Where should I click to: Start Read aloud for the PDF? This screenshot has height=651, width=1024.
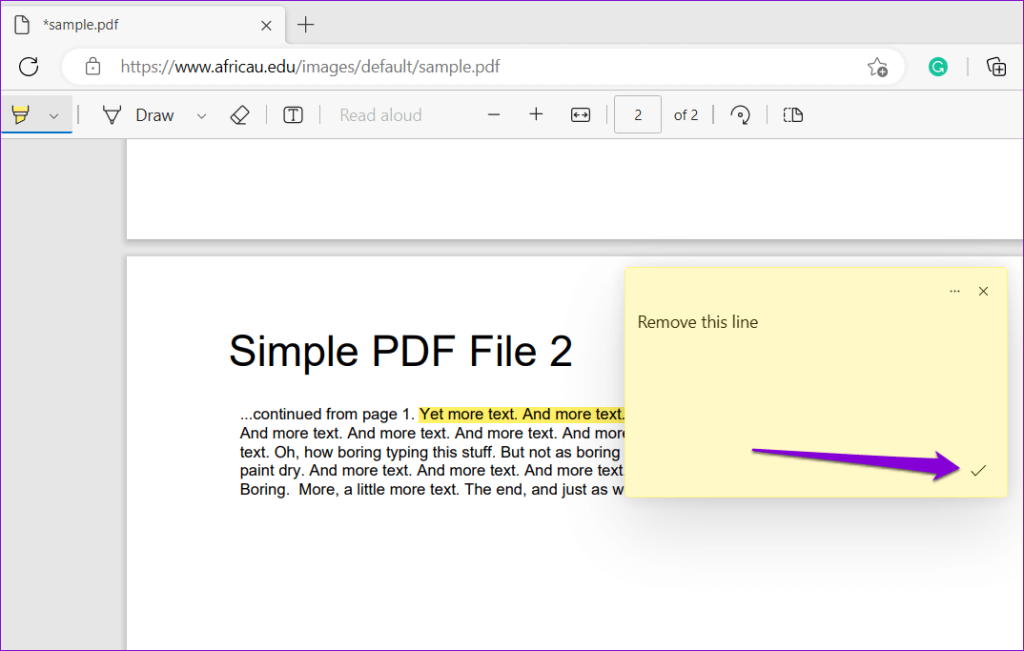pyautogui.click(x=380, y=114)
